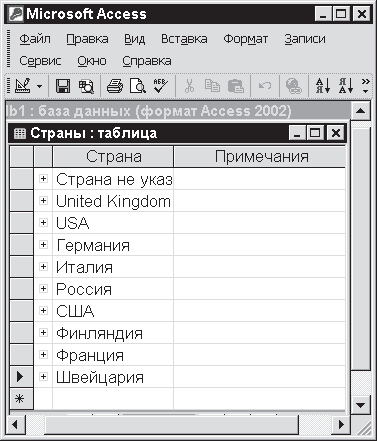Switch to Design view icon
Viewport: 377px width, 441px height.
[23, 86]
